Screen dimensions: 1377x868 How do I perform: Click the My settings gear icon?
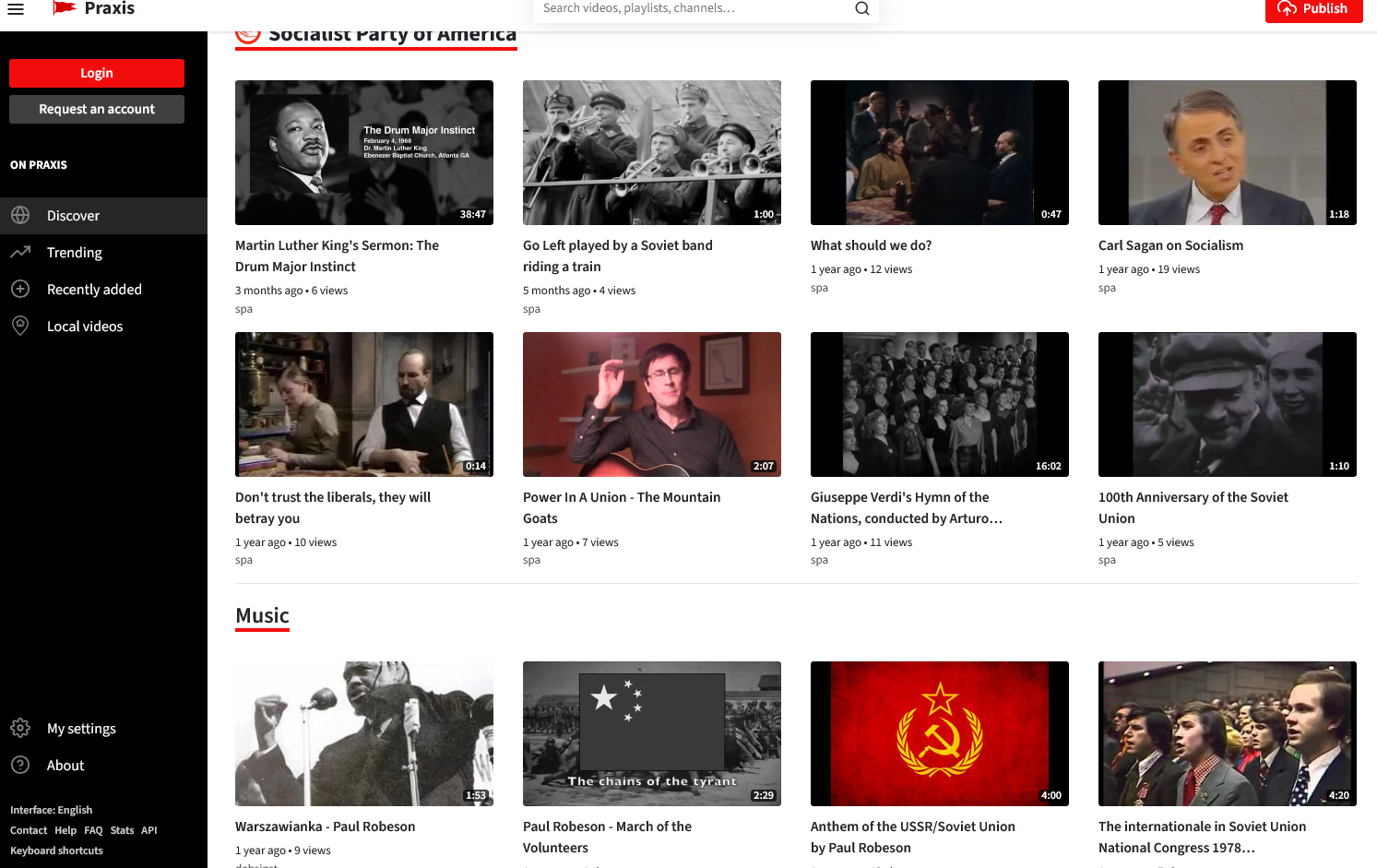(20, 728)
